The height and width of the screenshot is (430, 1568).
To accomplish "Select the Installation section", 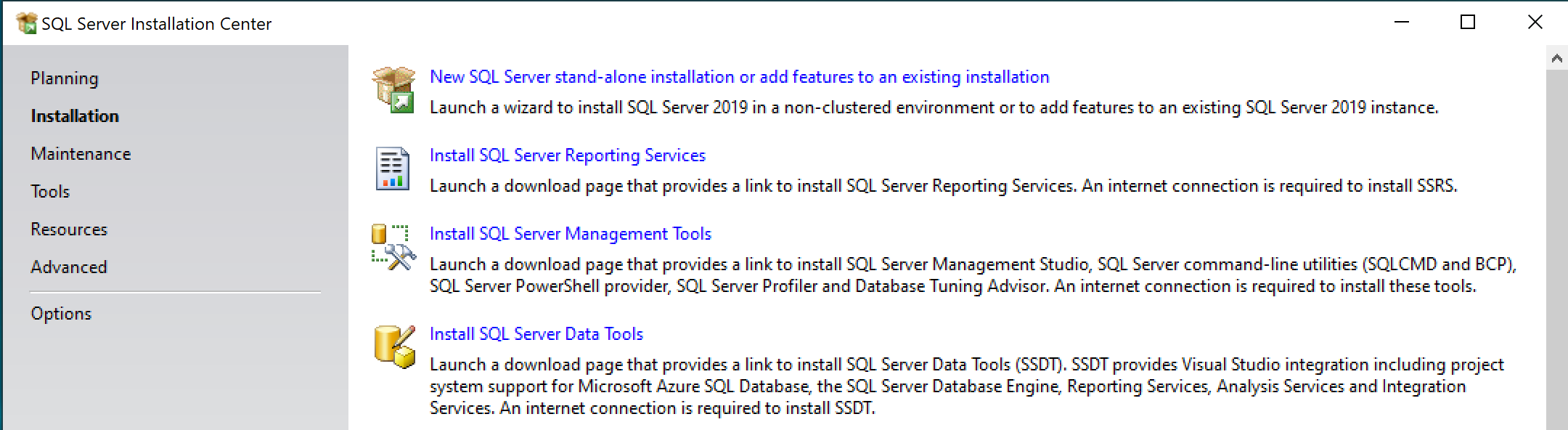I will [75, 115].
